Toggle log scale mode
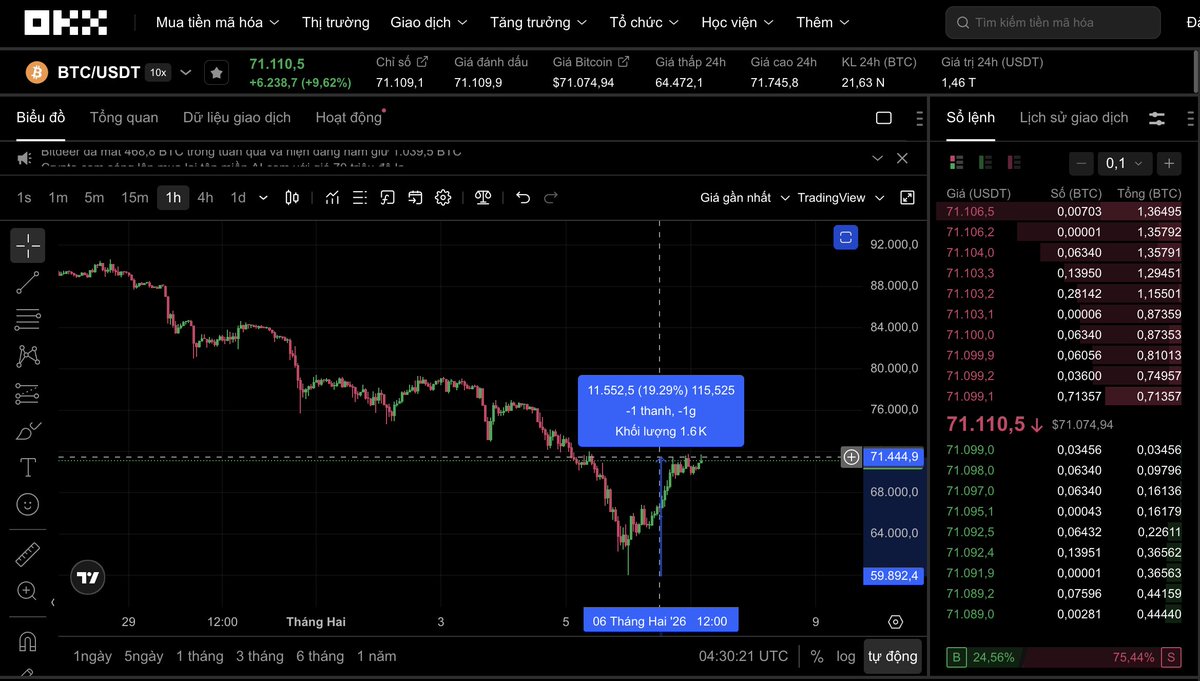The width and height of the screenshot is (1200, 681). (x=846, y=656)
